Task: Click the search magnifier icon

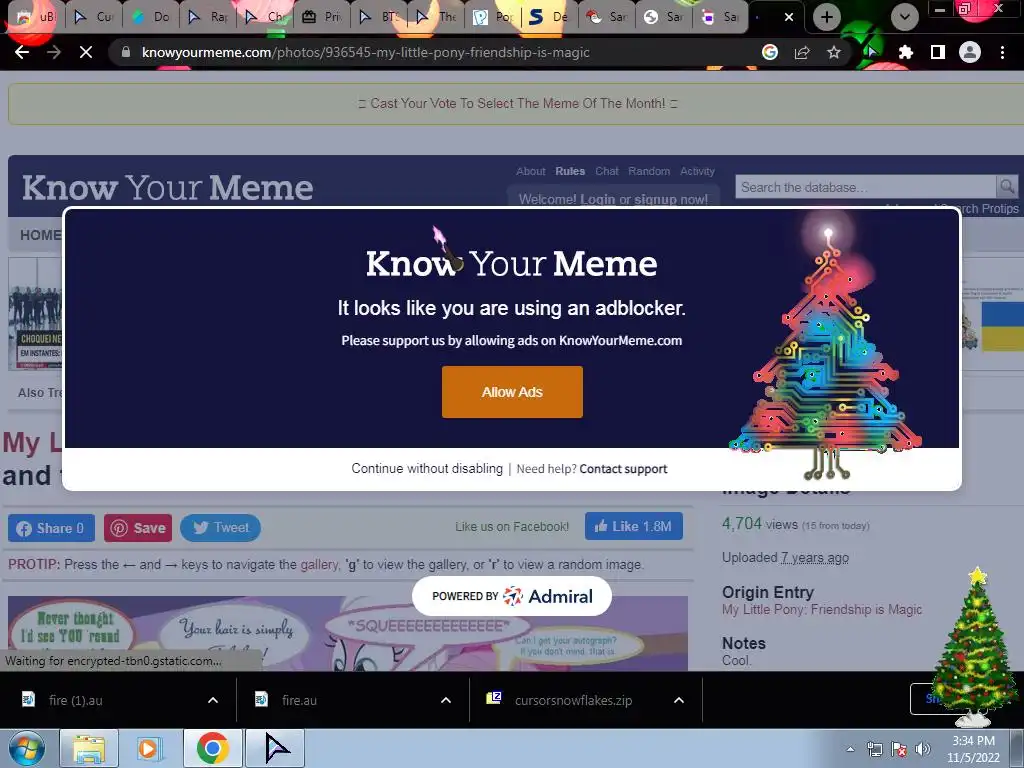Action: pyautogui.click(x=1006, y=187)
